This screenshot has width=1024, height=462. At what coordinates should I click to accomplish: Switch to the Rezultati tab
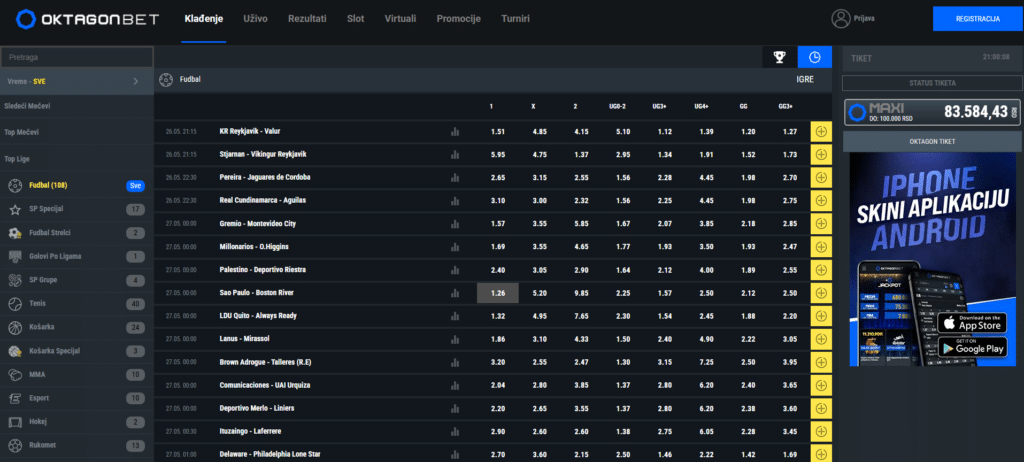pos(307,19)
